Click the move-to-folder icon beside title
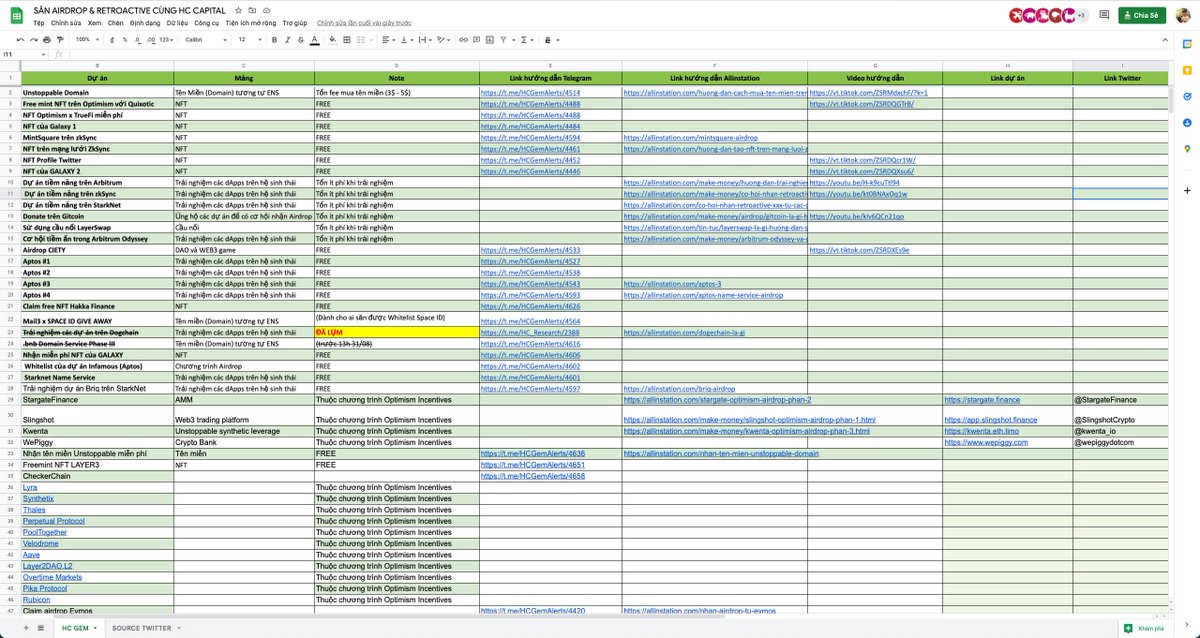The image size is (1200, 638). pyautogui.click(x=252, y=9)
